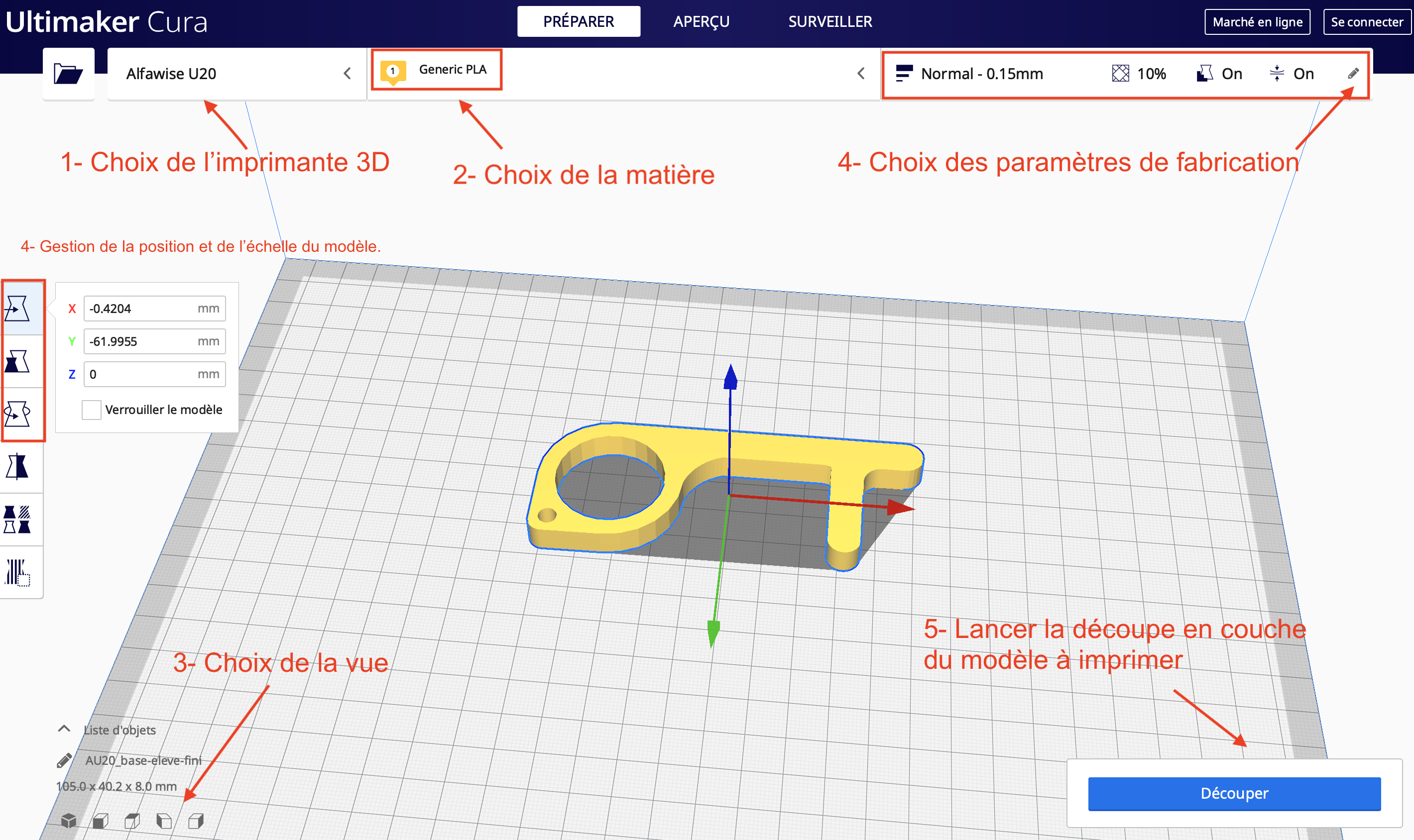Open Per Model Settings tool
Screen dimensions: 1414x840
coord(17,520)
